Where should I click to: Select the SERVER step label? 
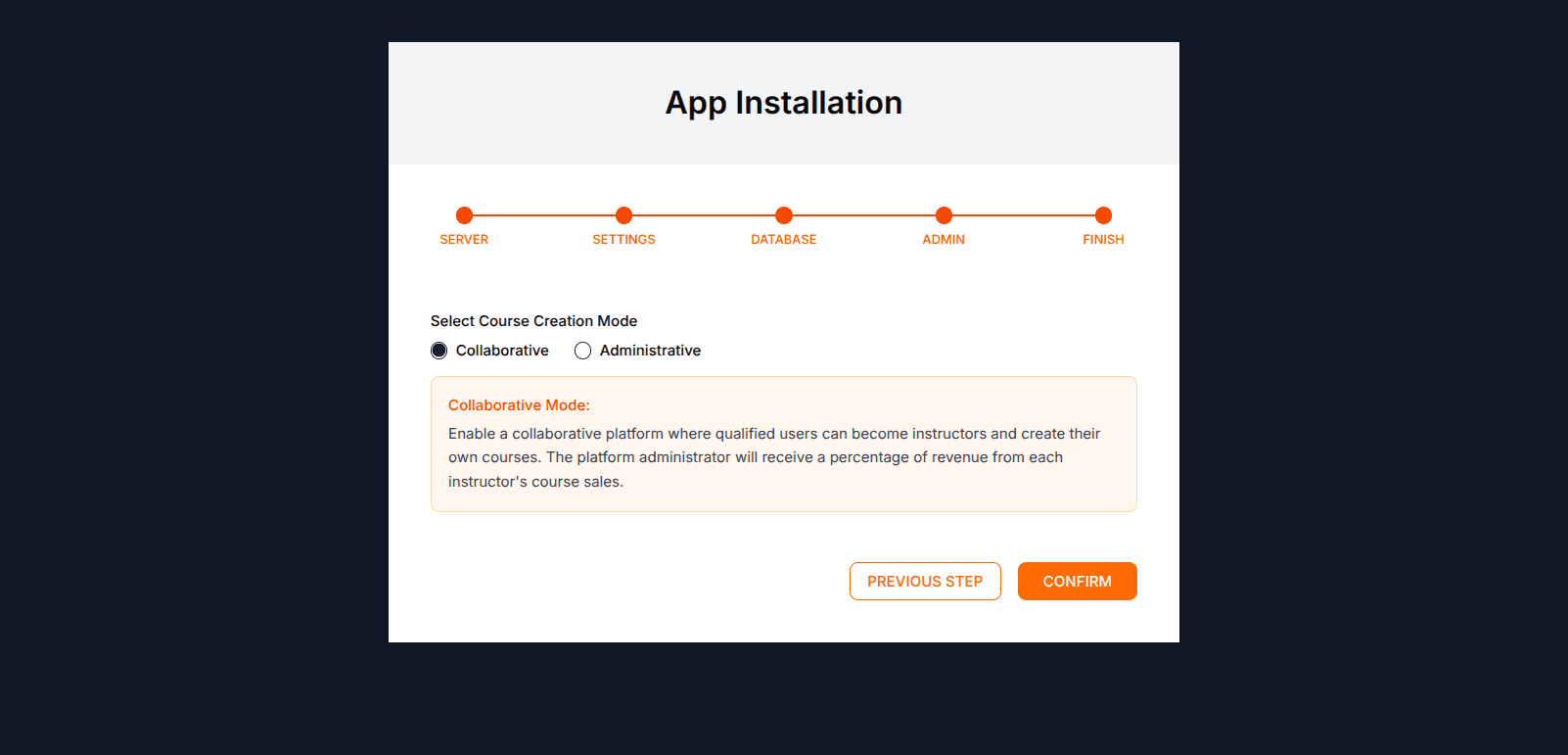pos(464,239)
